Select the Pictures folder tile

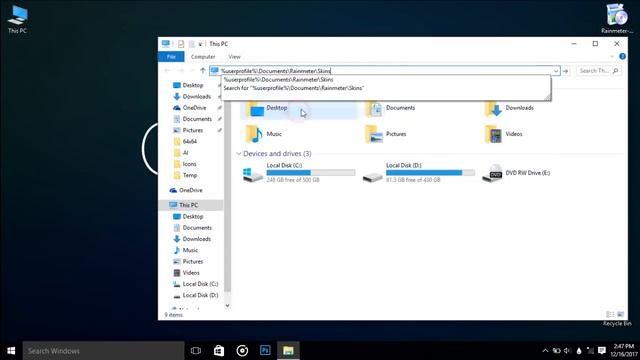pyautogui.click(x=386, y=134)
